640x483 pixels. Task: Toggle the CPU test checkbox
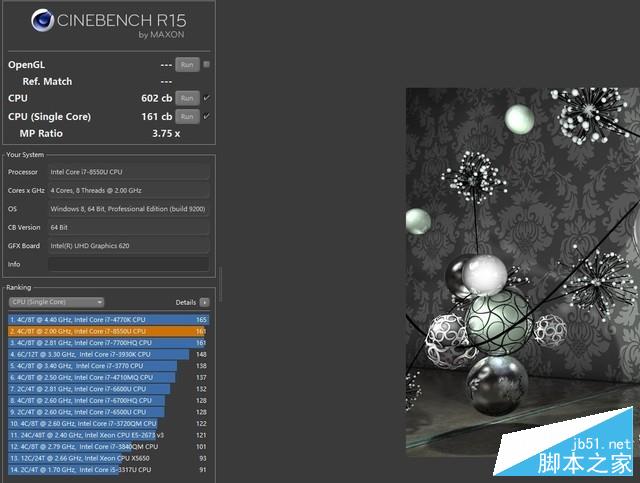(207, 98)
